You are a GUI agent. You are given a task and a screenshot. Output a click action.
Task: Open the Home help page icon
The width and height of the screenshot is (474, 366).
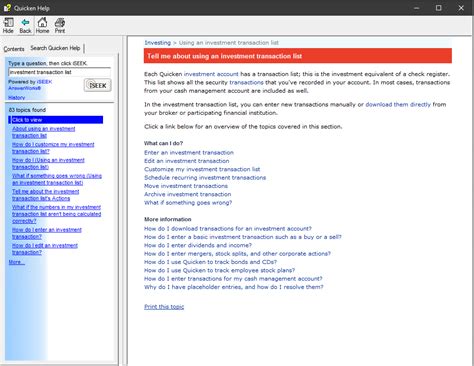[42, 26]
